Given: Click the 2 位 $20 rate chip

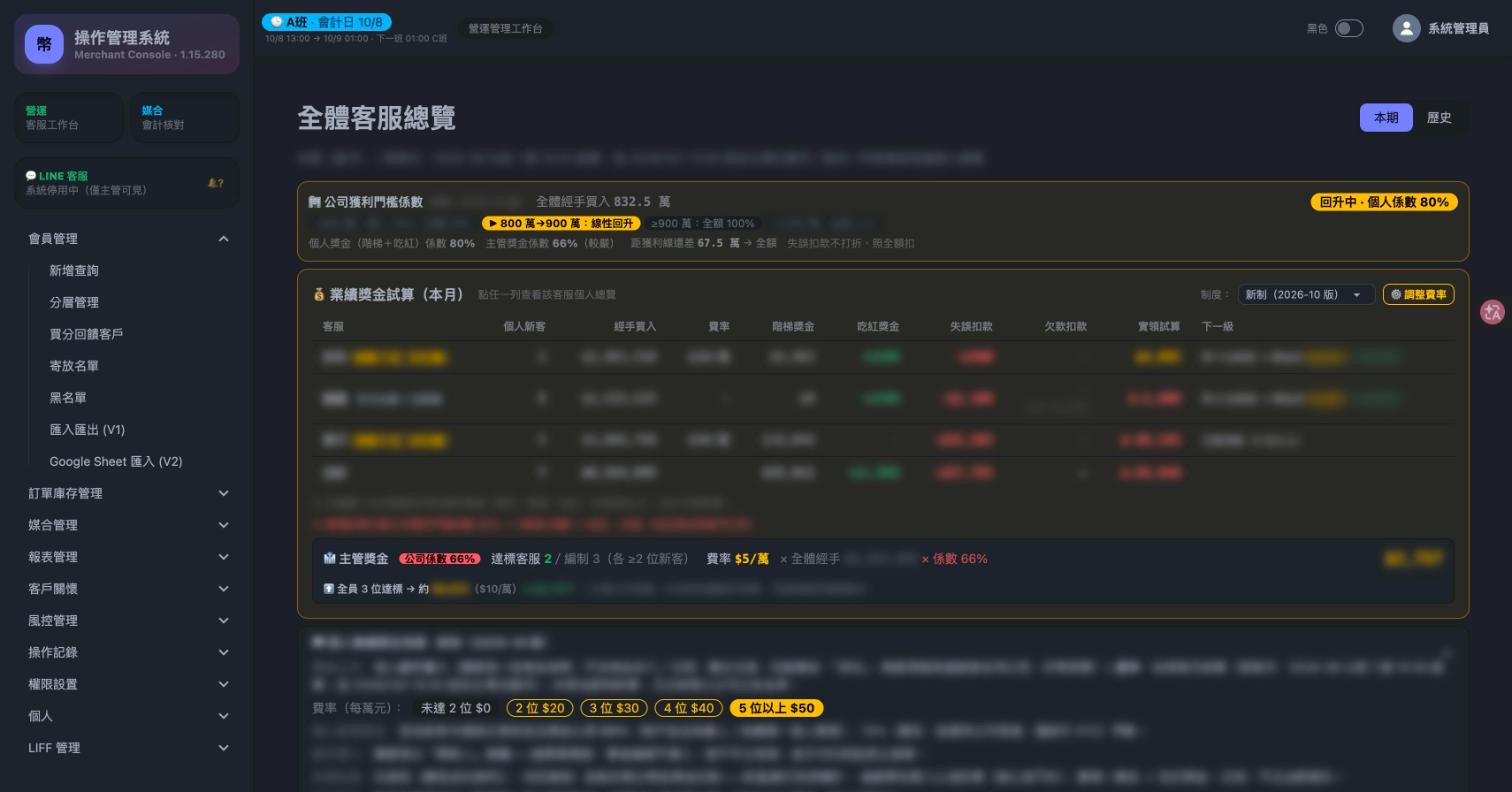Looking at the screenshot, I should [x=539, y=708].
